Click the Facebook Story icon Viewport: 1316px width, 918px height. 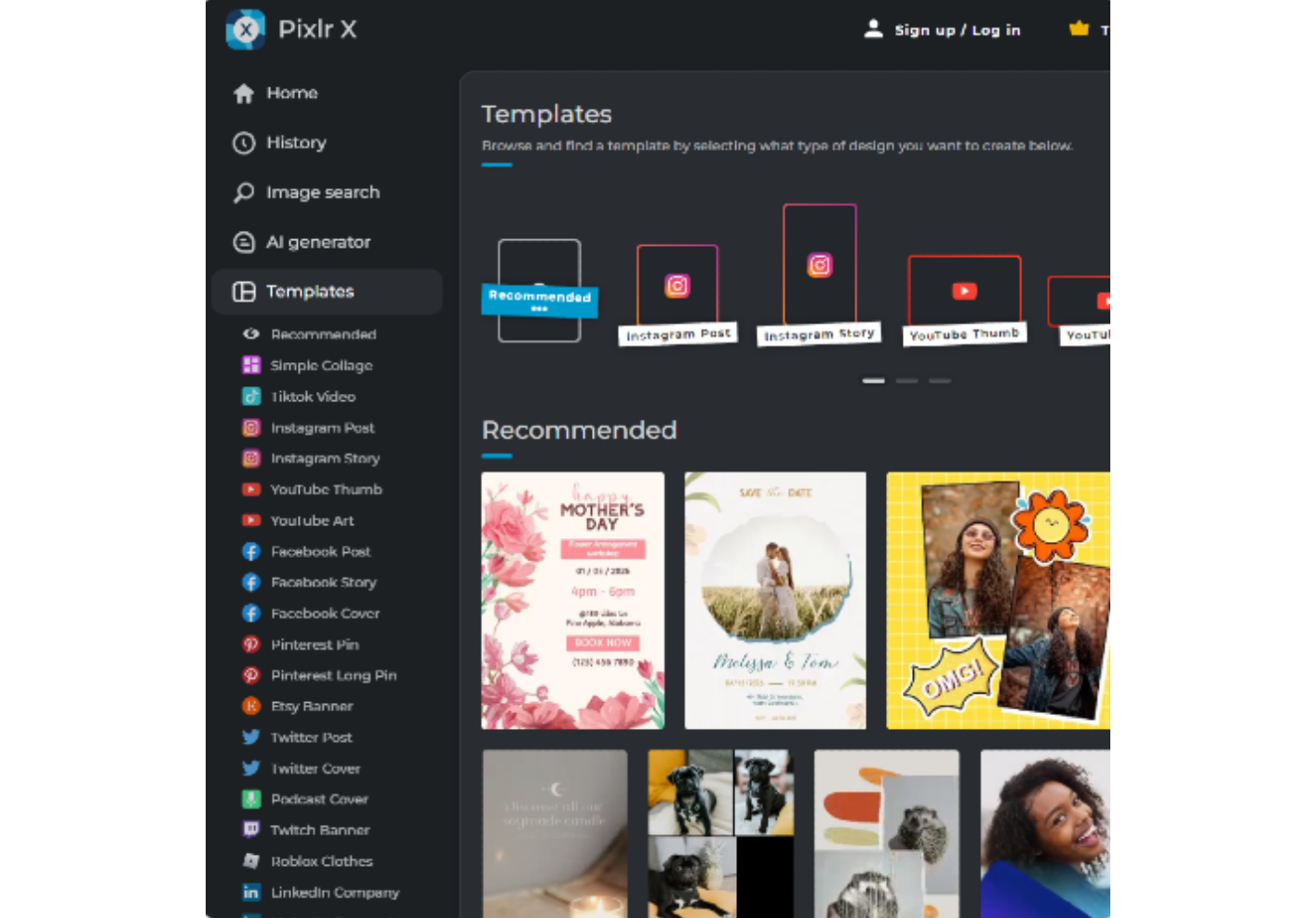(x=251, y=582)
